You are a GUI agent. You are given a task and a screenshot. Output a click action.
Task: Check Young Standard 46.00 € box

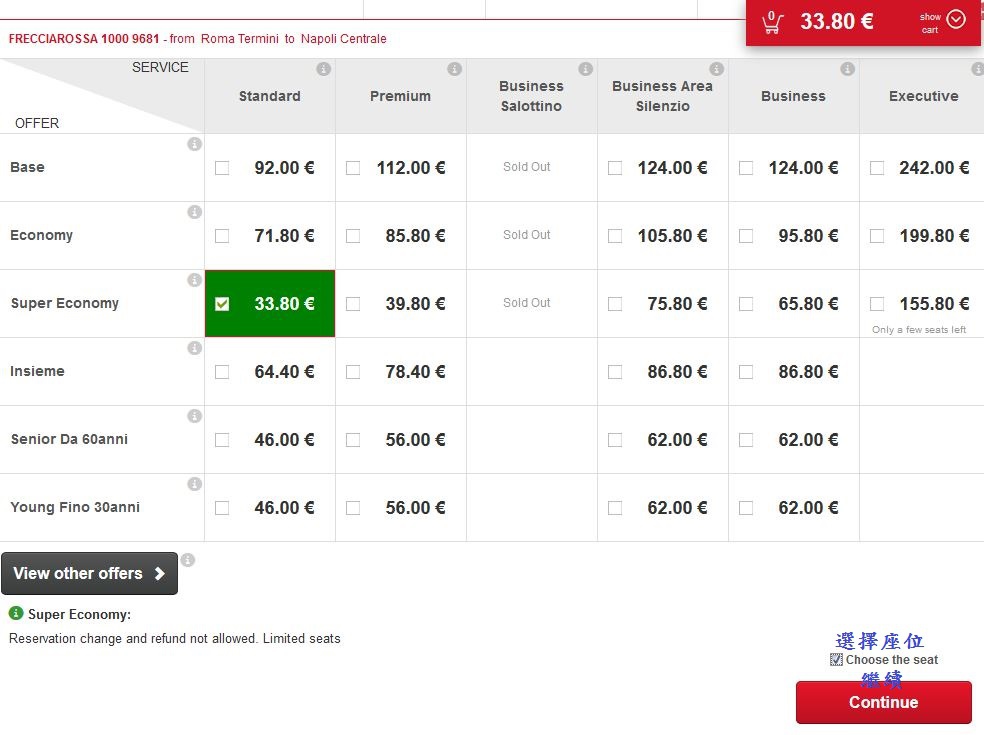click(x=222, y=508)
